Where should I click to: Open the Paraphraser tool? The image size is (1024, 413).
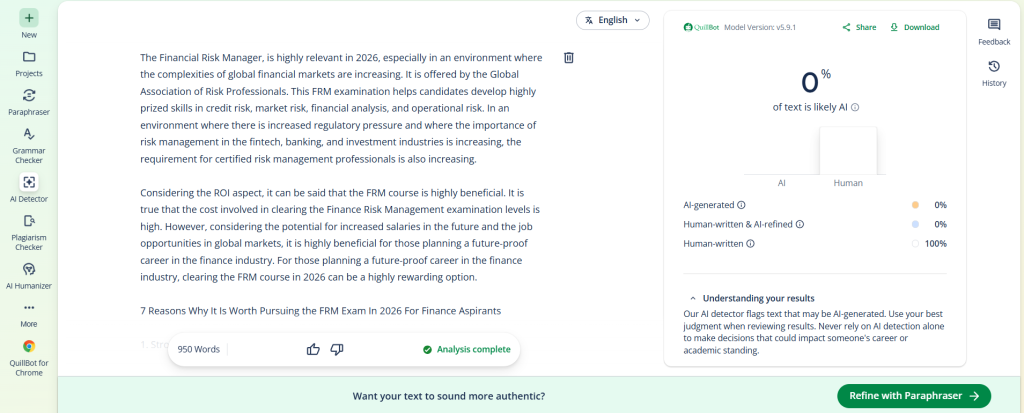[x=29, y=95]
